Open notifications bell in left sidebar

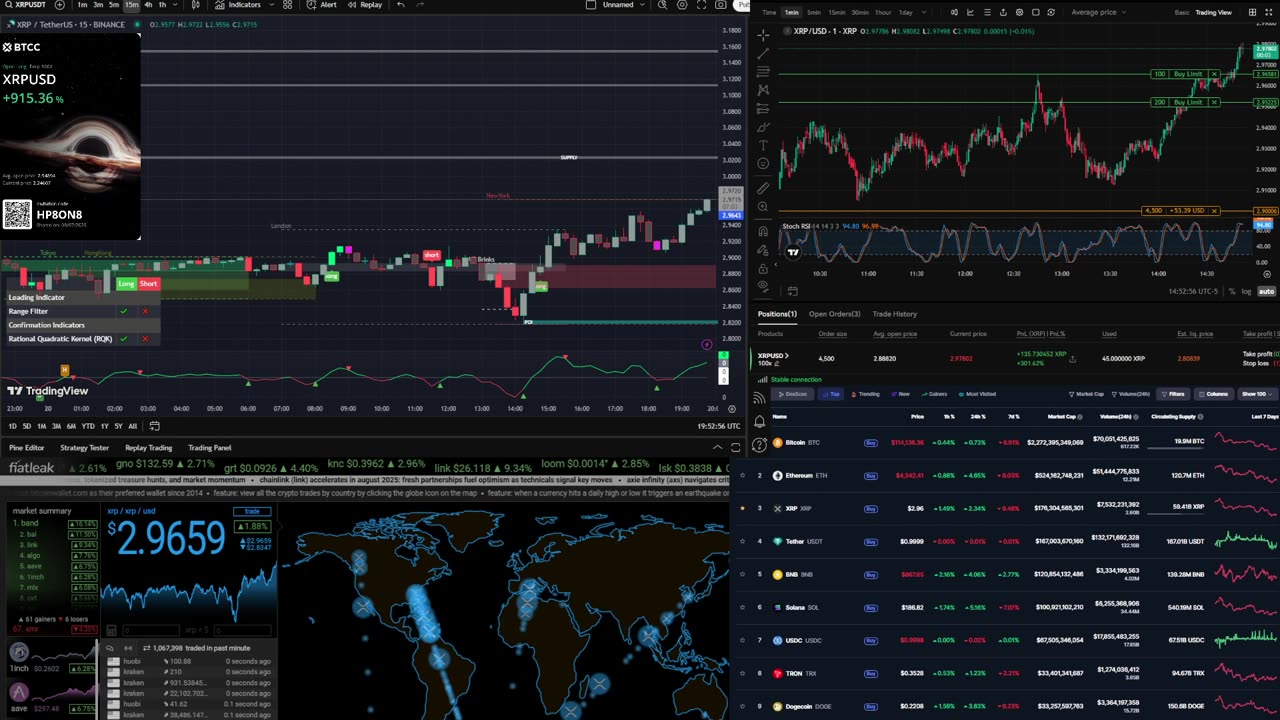pyautogui.click(x=760, y=421)
